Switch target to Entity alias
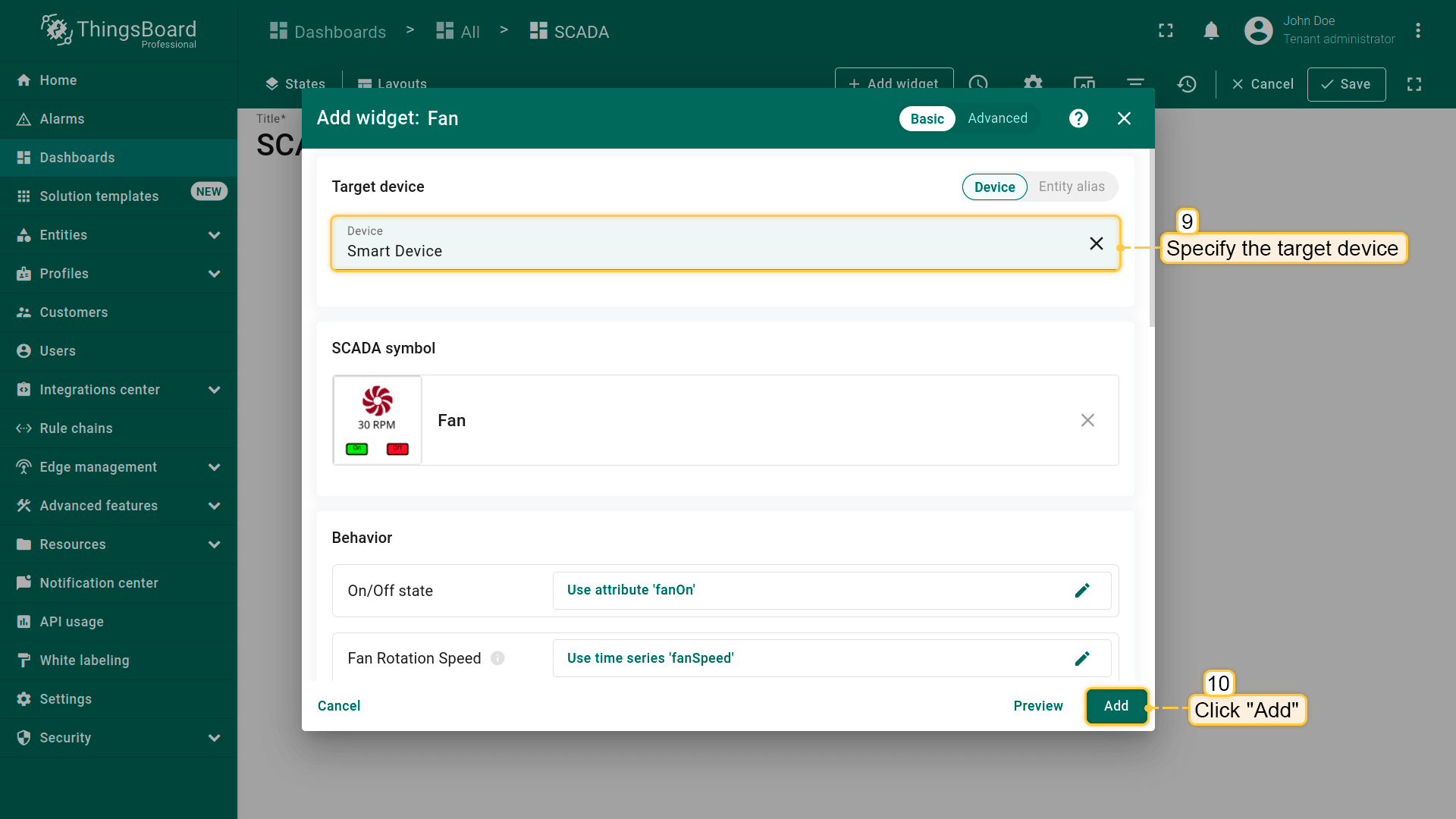Viewport: 1456px width, 819px height. [x=1071, y=187]
